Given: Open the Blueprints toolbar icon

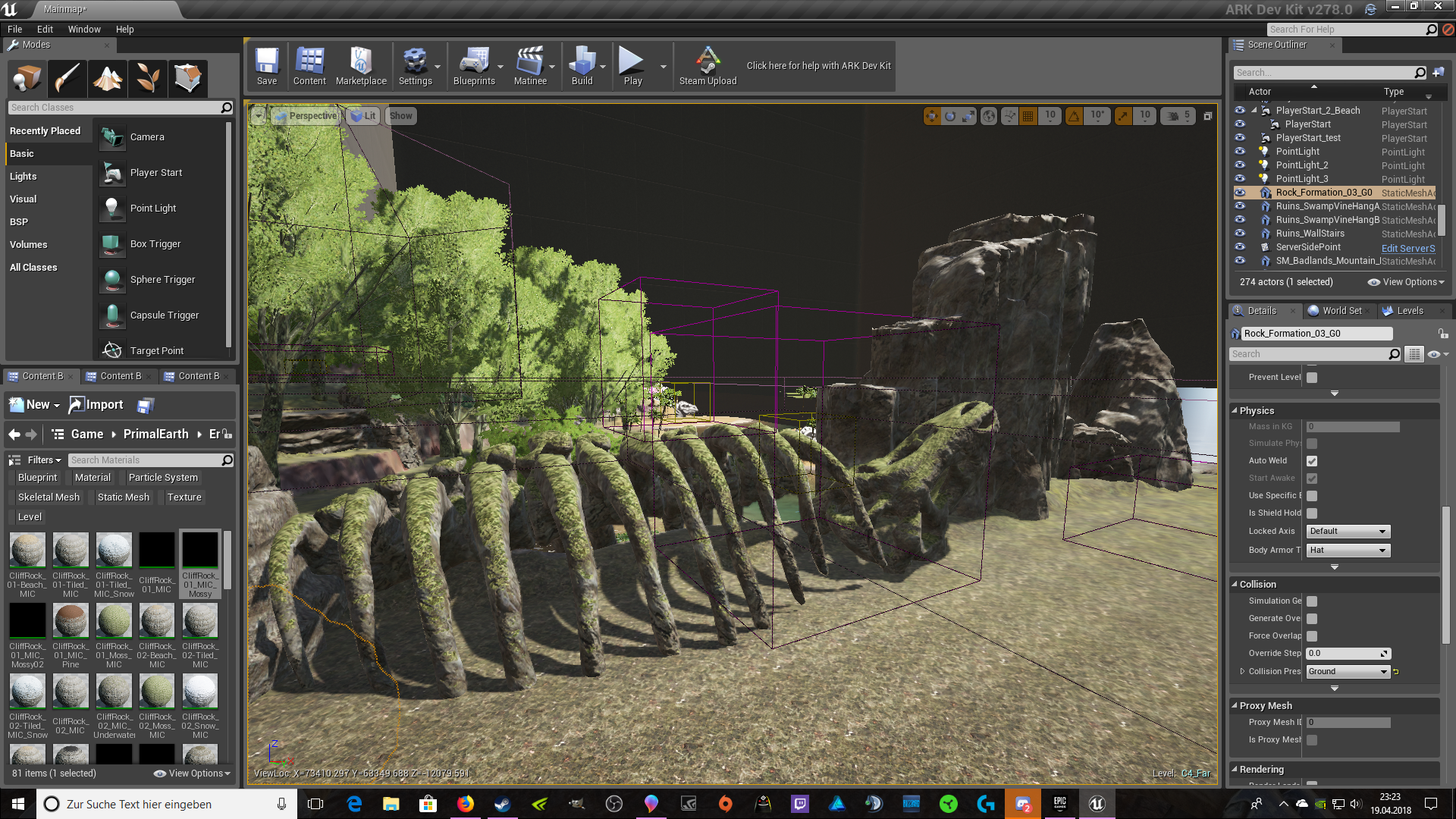Looking at the screenshot, I should click(x=474, y=66).
